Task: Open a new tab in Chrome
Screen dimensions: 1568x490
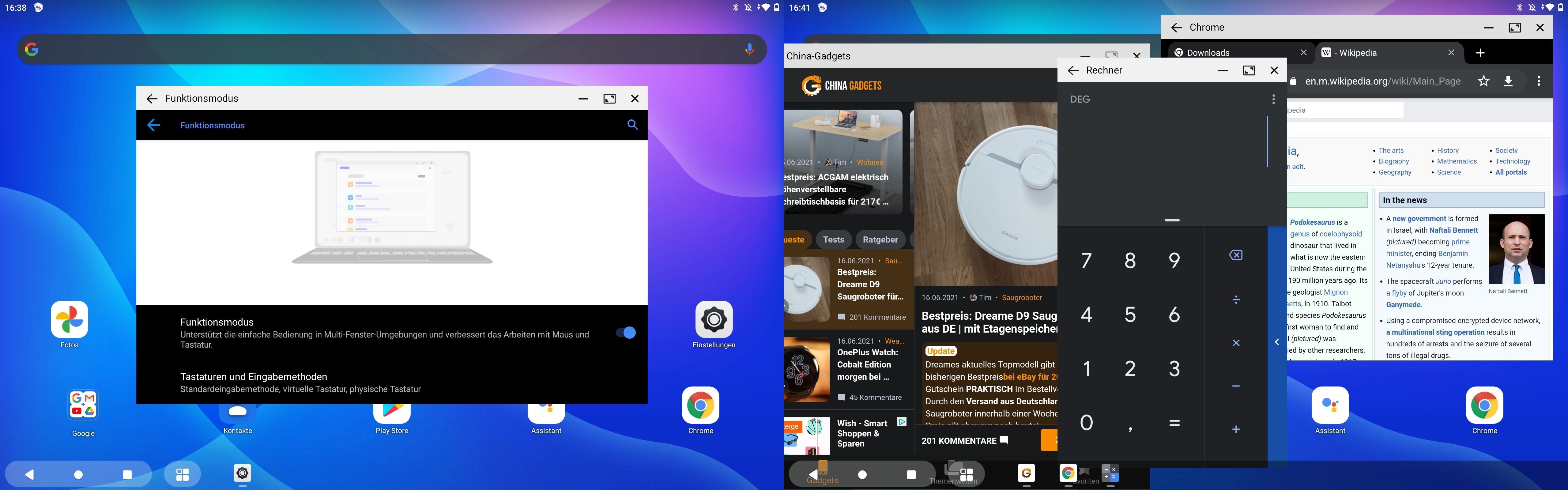Action: [1480, 53]
